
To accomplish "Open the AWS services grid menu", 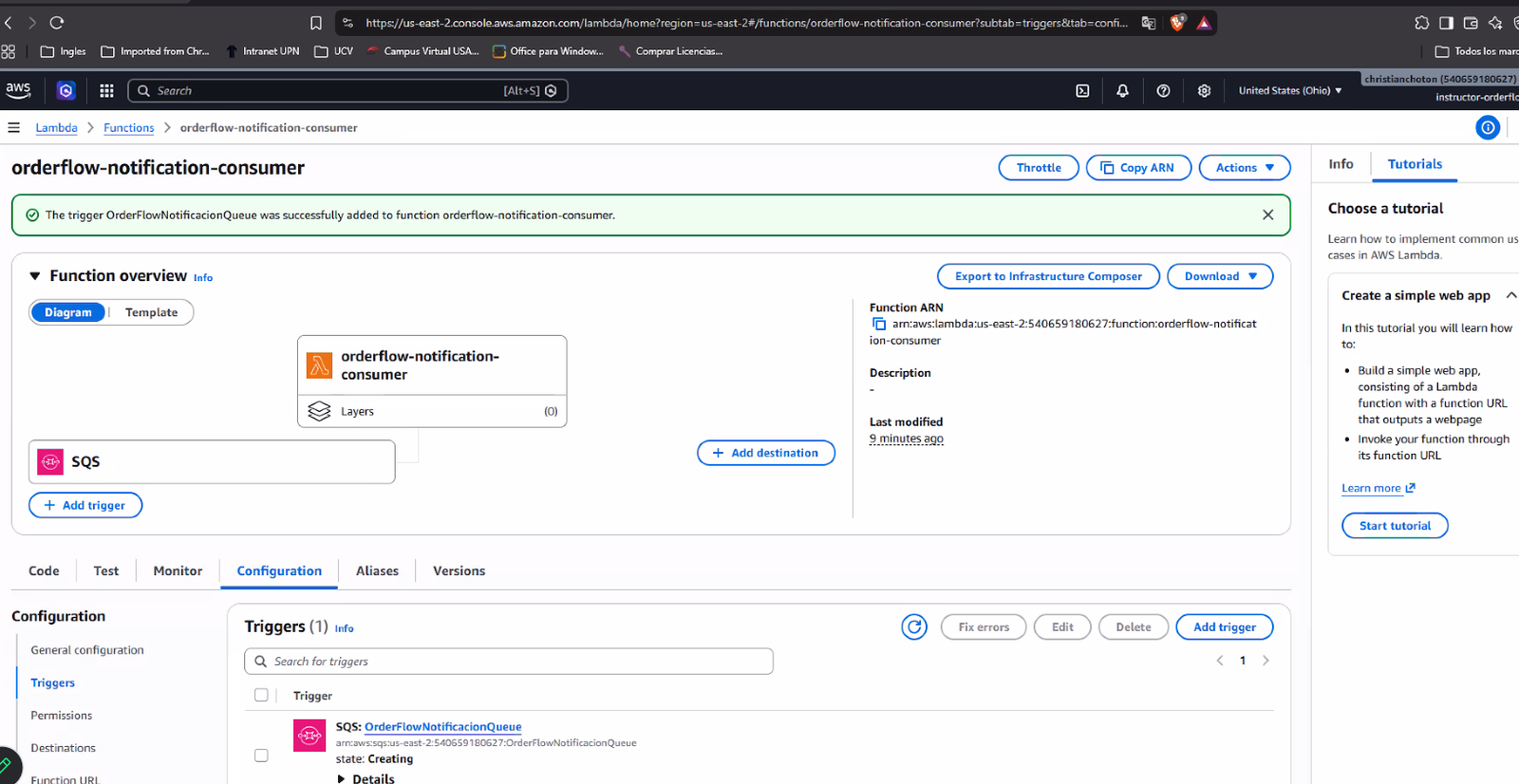I will pos(106,90).
